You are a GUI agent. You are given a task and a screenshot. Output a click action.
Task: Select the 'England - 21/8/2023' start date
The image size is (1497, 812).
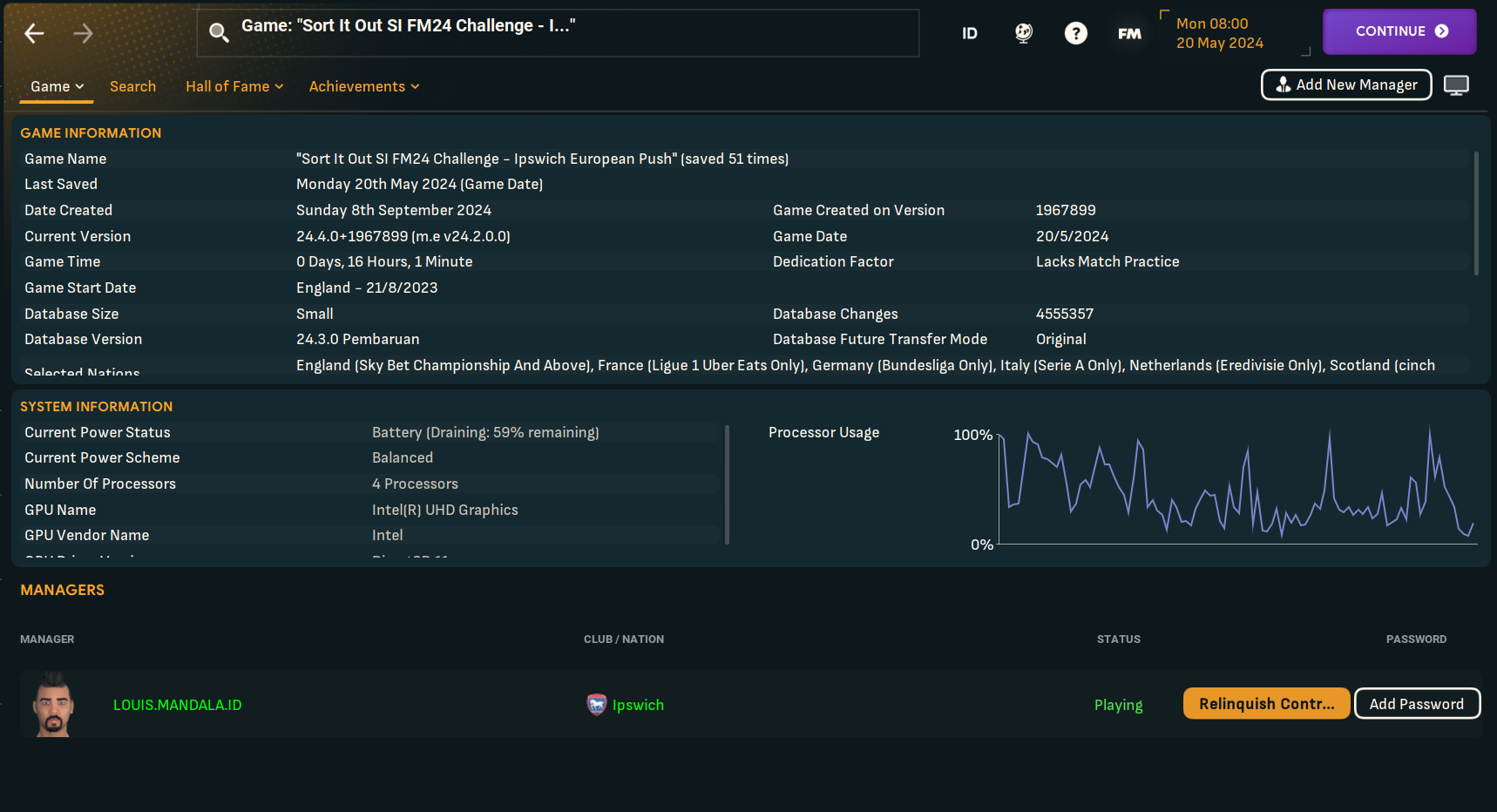point(367,288)
